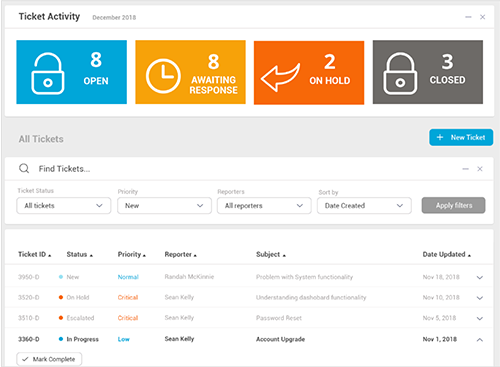Expand ticket 3950-D row details
The image size is (500, 367).
pos(480,277)
